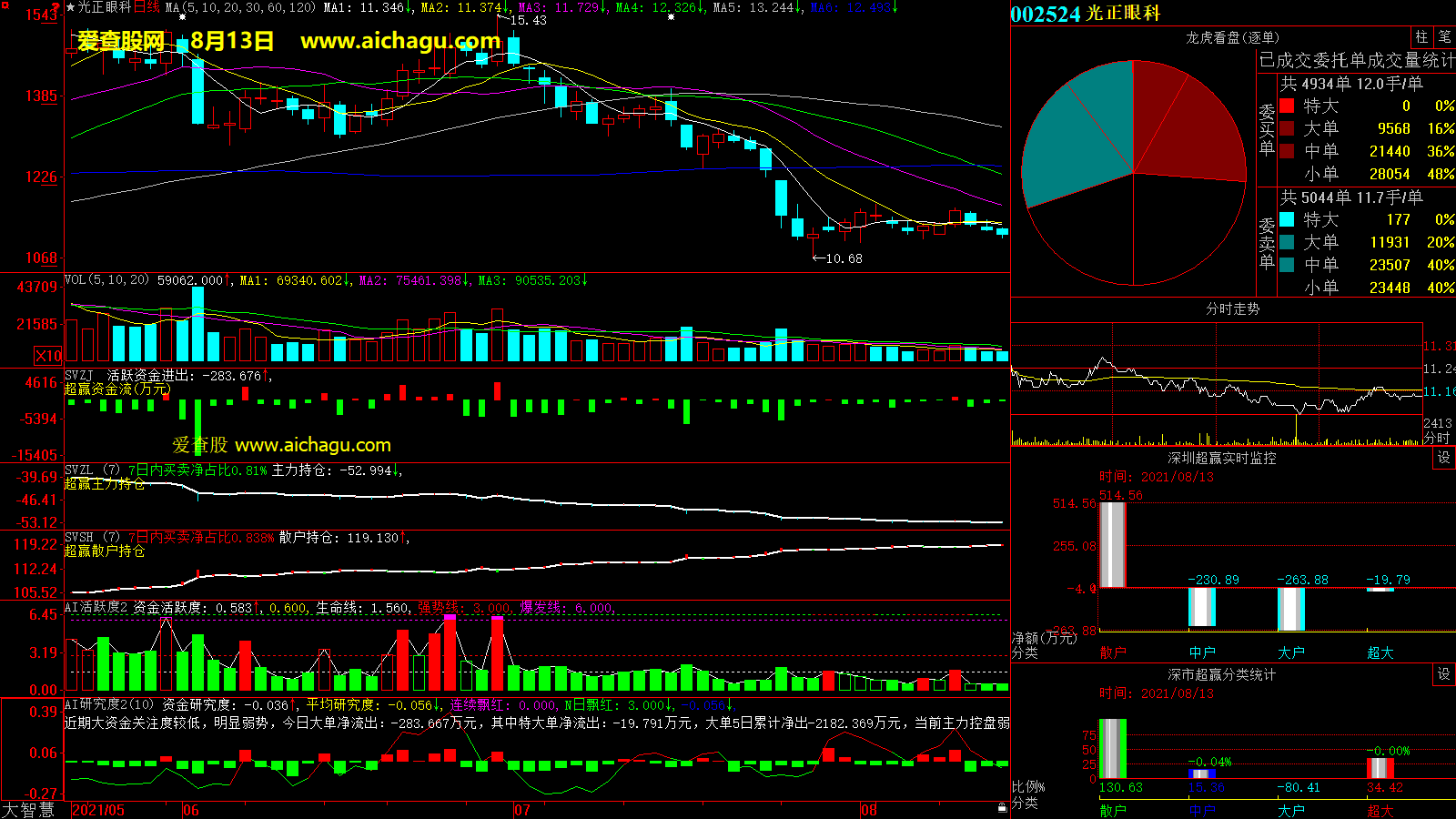Screen dimensions: 1456x819
Task: Click the star icon before 光正眼科
Action: [71, 7]
